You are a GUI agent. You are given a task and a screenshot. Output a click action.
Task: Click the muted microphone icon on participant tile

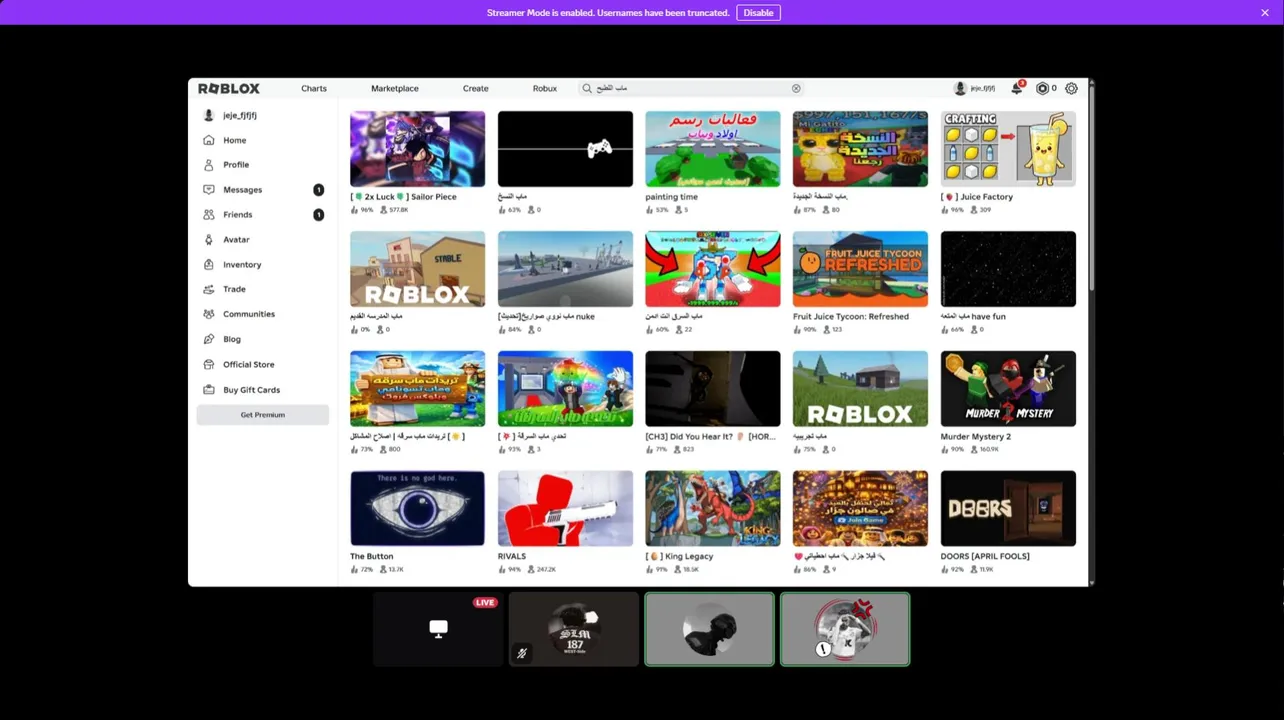coord(522,653)
